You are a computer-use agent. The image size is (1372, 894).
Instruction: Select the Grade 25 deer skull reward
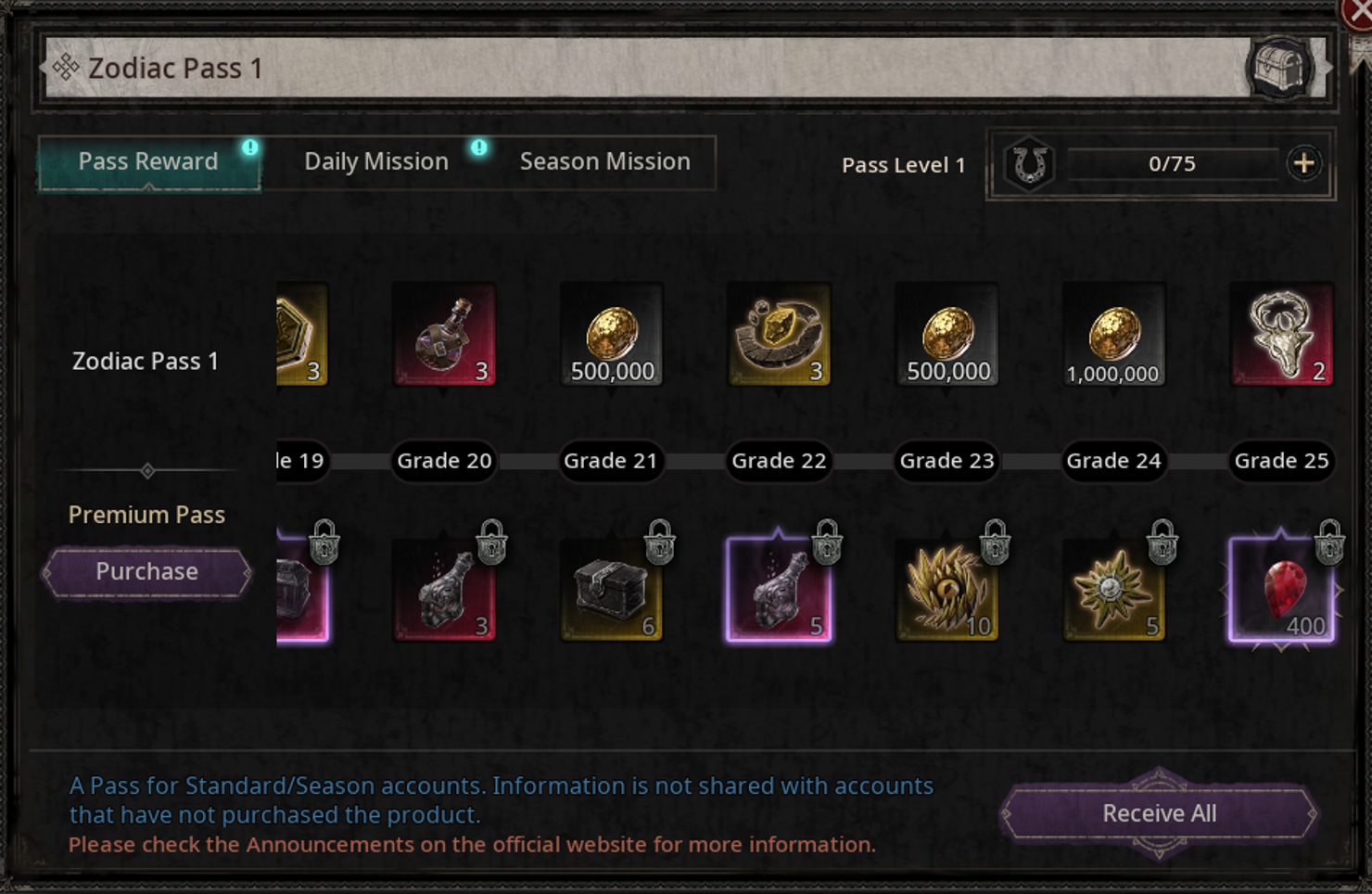pos(1281,334)
